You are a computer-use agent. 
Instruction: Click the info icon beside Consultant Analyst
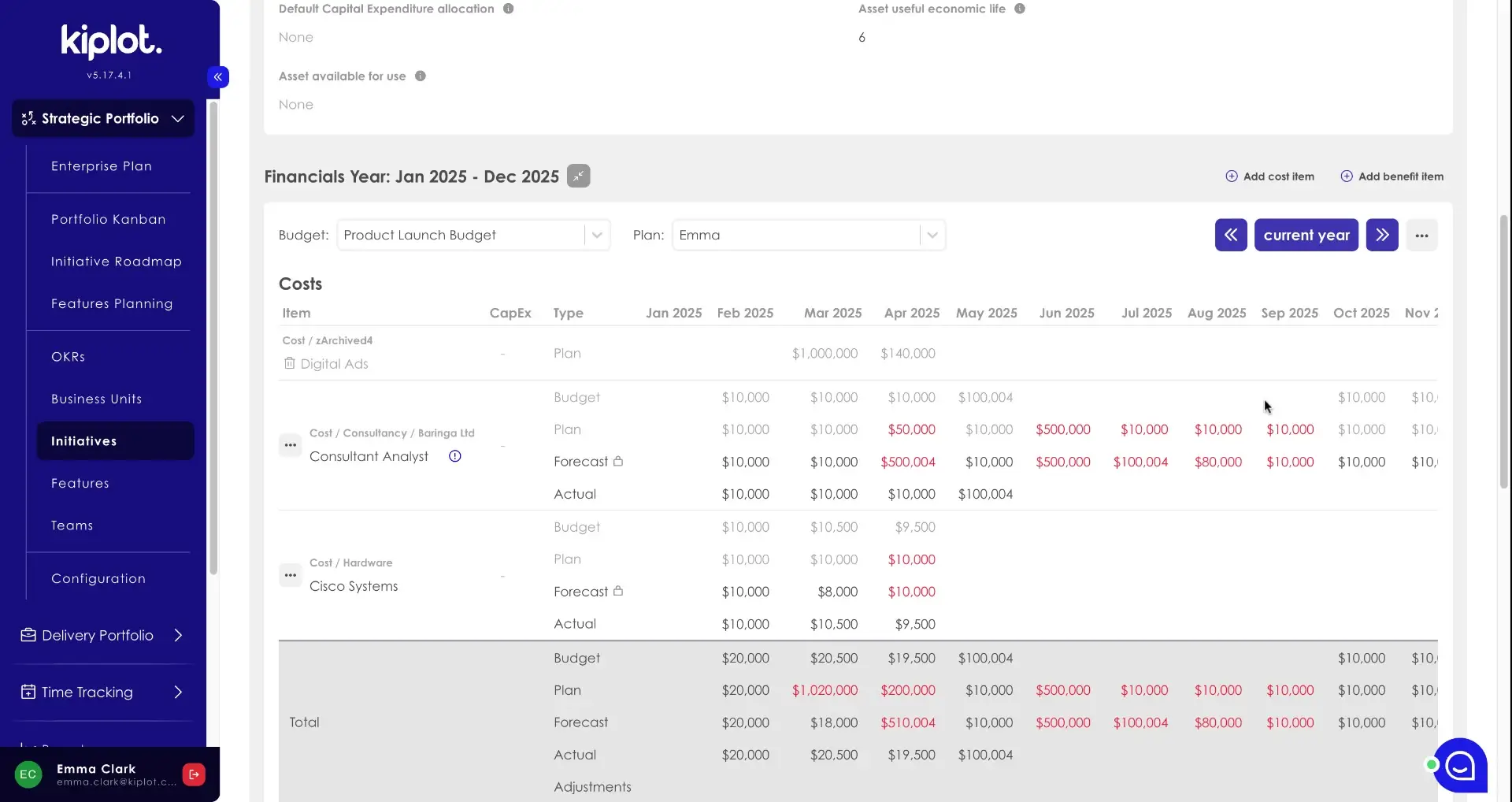pyautogui.click(x=454, y=456)
